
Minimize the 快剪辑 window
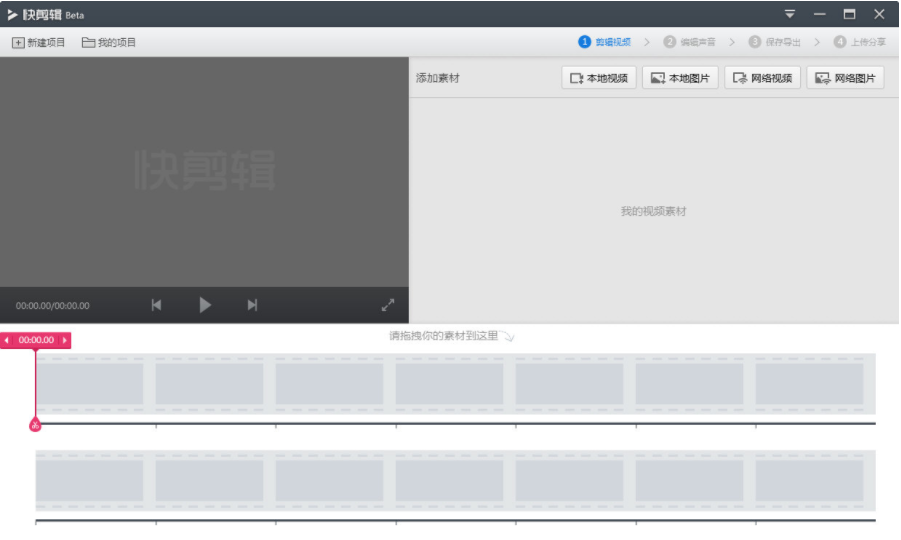click(819, 14)
